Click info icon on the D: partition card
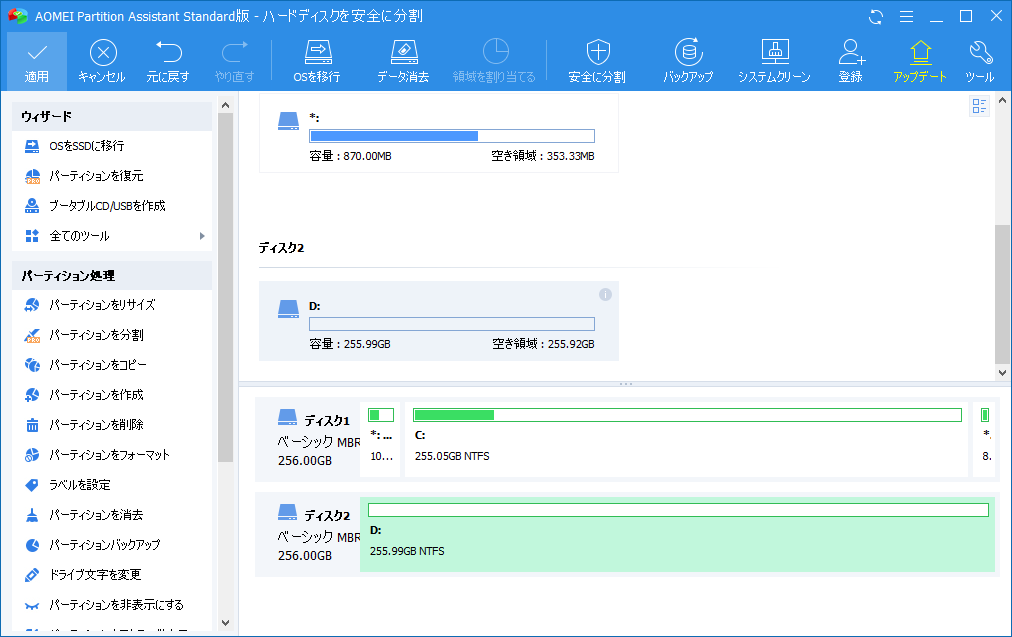 point(605,294)
